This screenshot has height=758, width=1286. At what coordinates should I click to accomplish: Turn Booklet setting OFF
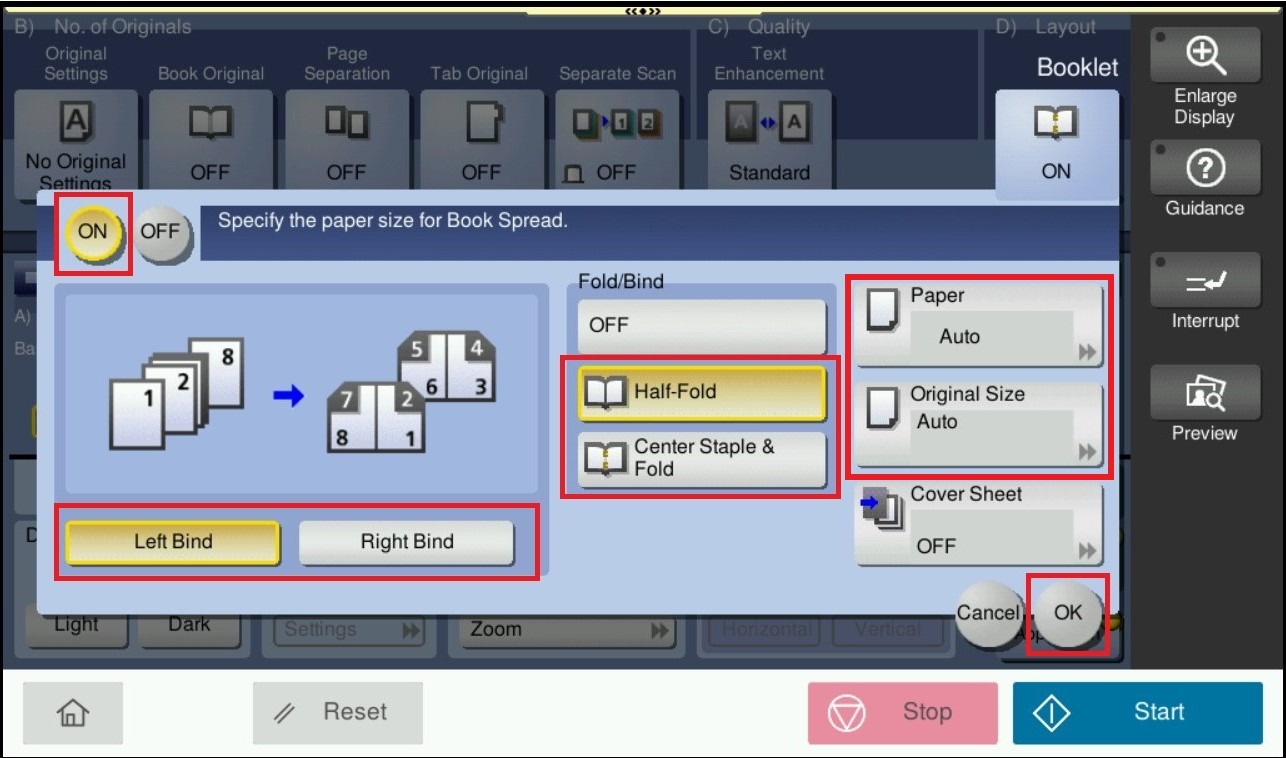[160, 231]
